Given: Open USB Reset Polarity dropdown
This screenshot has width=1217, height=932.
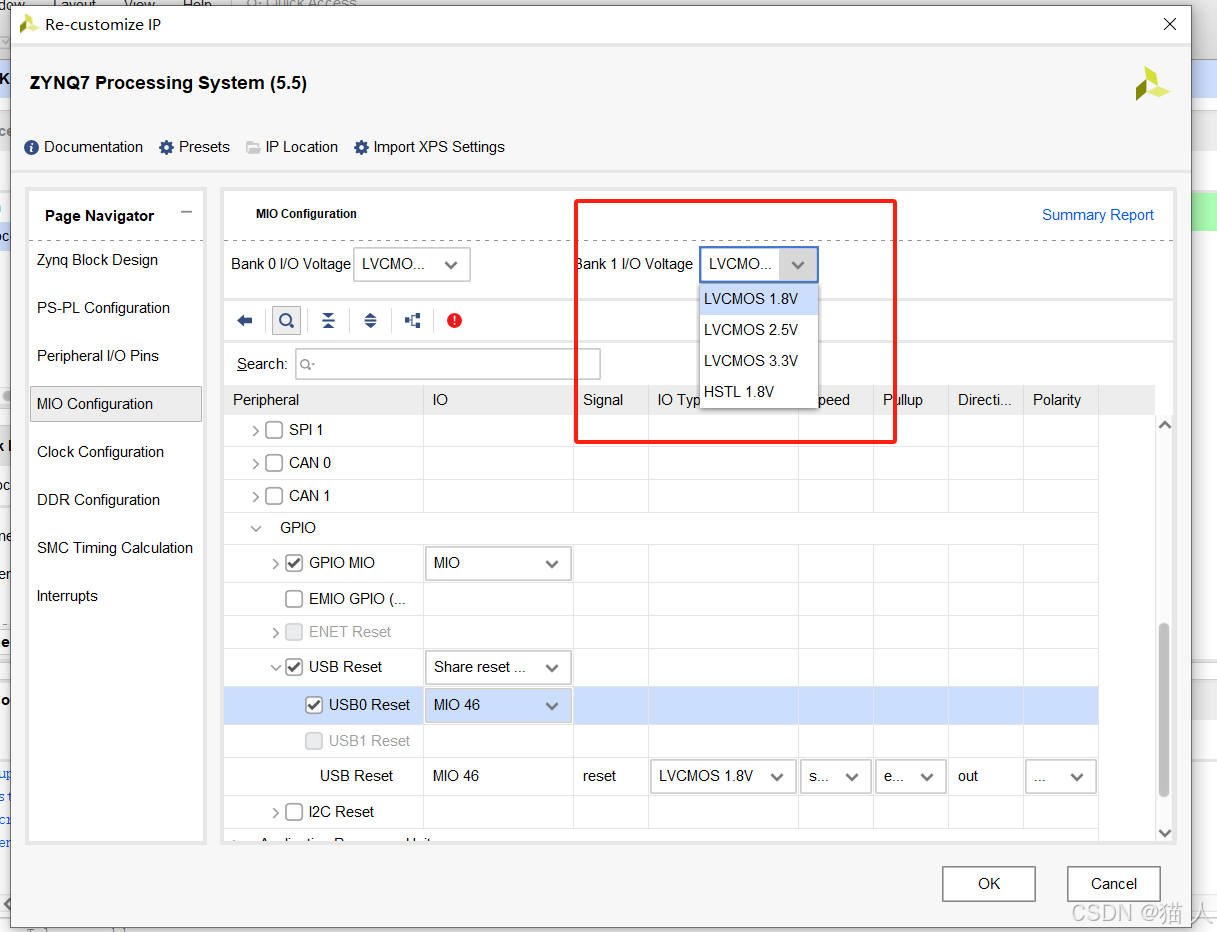Looking at the screenshot, I should [1061, 776].
